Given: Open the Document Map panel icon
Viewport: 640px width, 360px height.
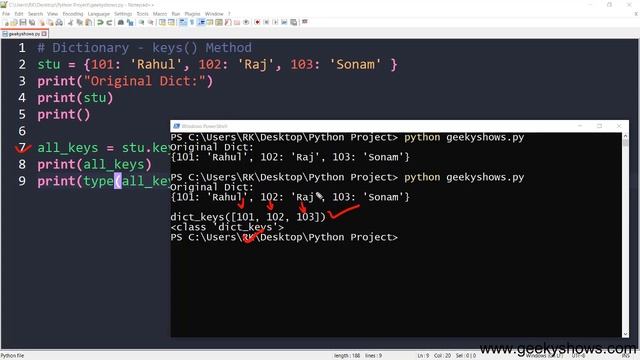Looking at the screenshot, I should [x=219, y=22].
